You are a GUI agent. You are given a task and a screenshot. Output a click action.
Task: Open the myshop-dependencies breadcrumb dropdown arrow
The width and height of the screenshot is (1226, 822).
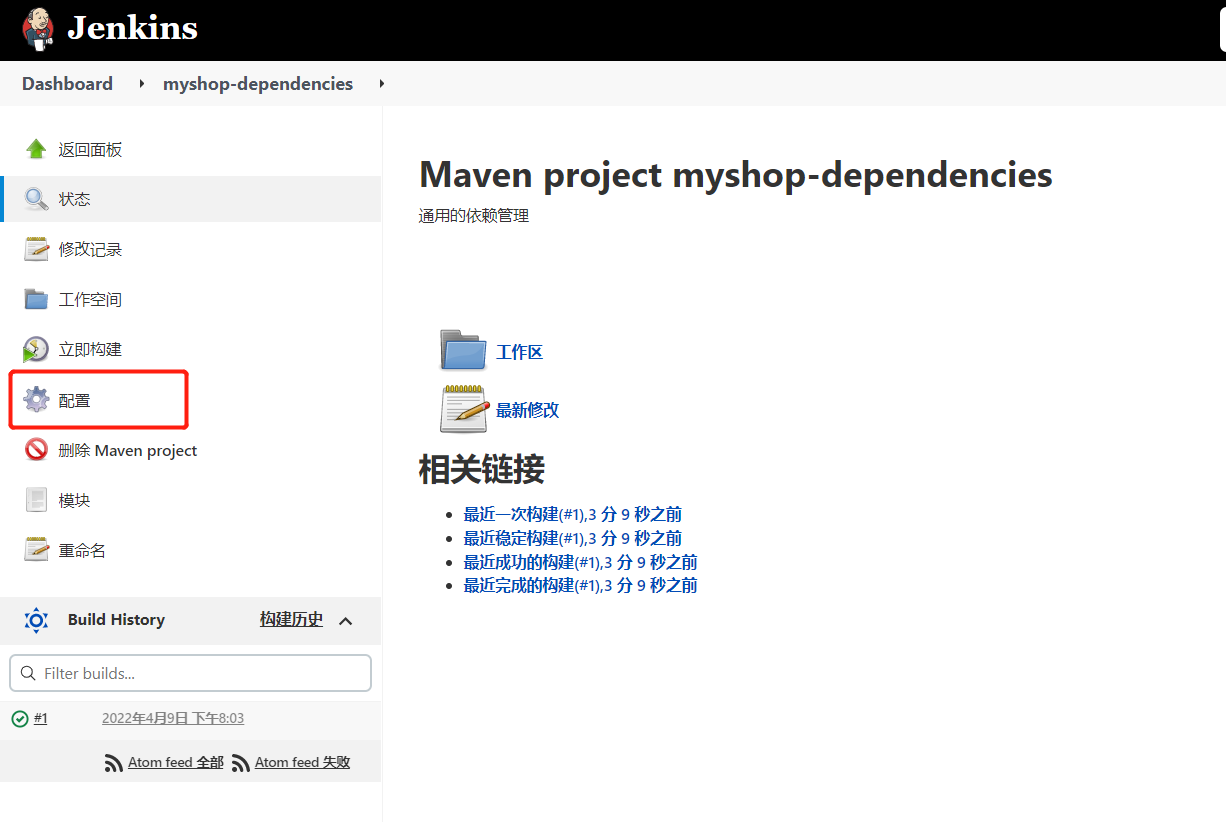tap(382, 84)
